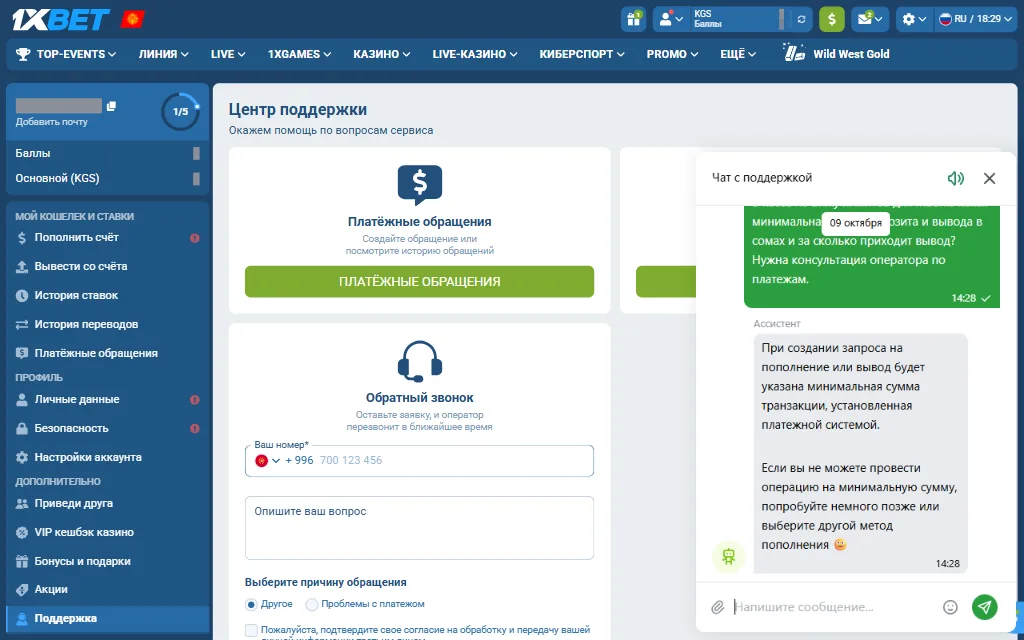Expand the LIVE-КАЗИНО menu
Image resolution: width=1024 pixels, height=640 pixels.
(x=475, y=54)
